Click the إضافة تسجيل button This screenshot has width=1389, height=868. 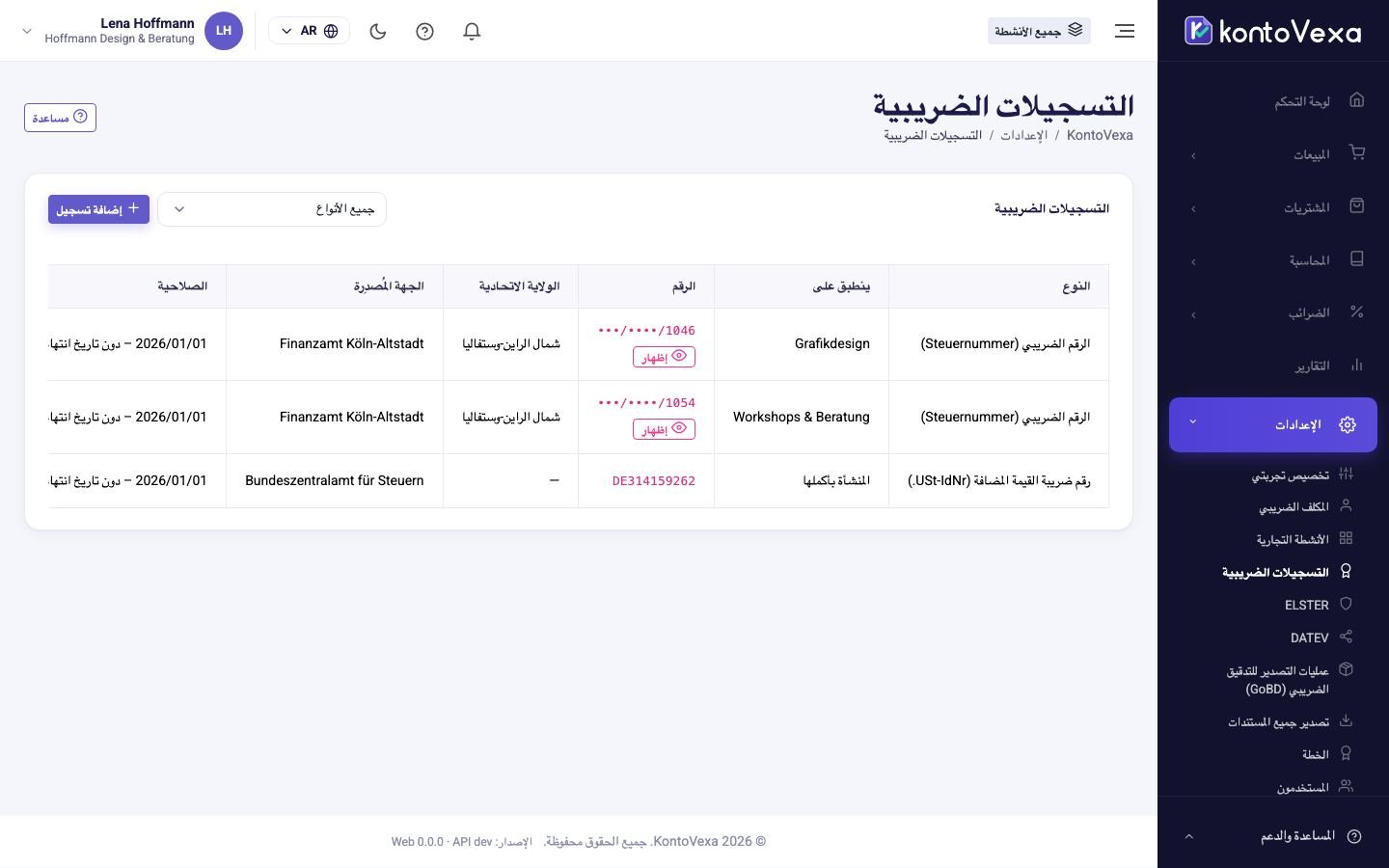[98, 209]
